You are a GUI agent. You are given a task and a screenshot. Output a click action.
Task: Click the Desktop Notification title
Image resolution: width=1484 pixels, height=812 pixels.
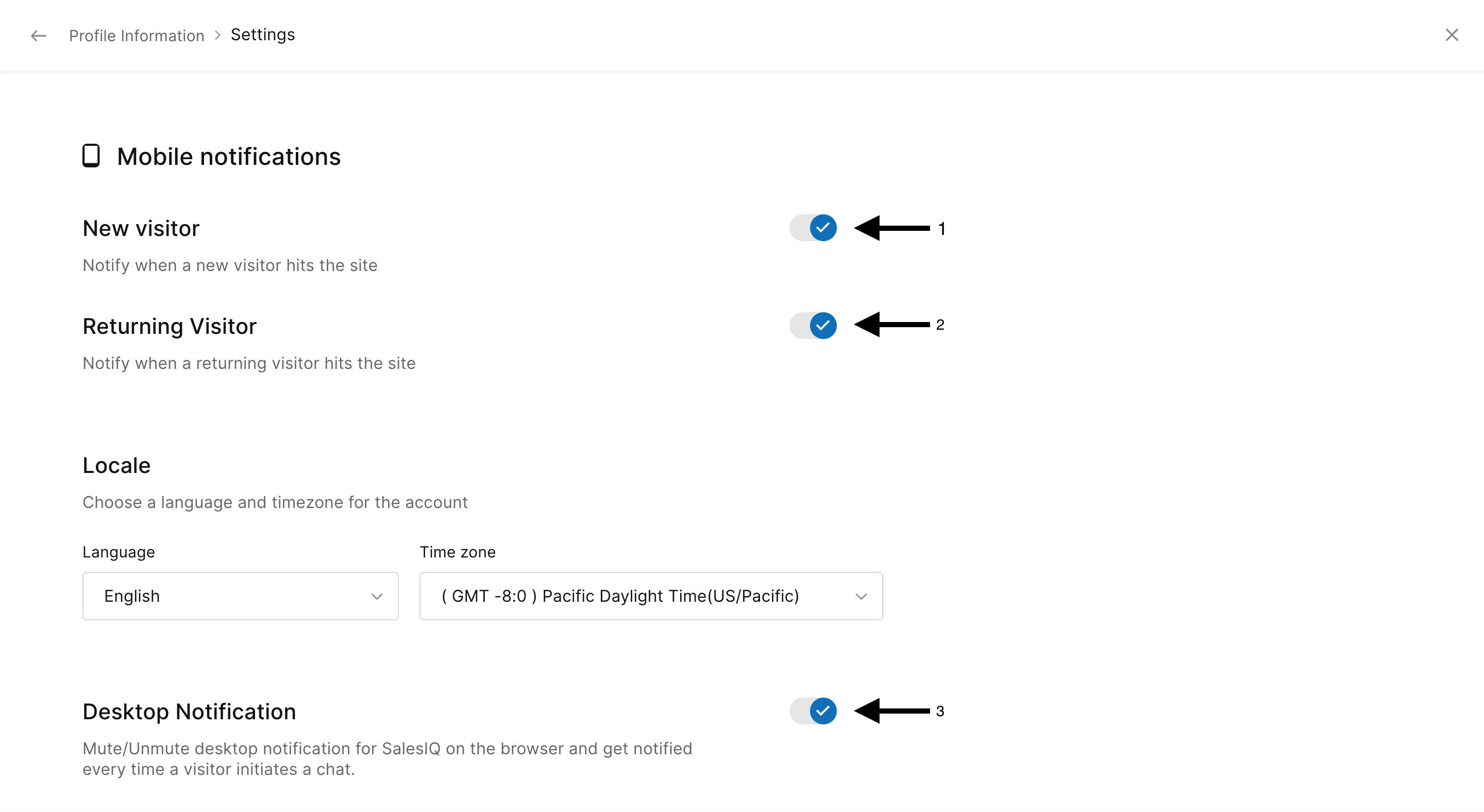[189, 712]
